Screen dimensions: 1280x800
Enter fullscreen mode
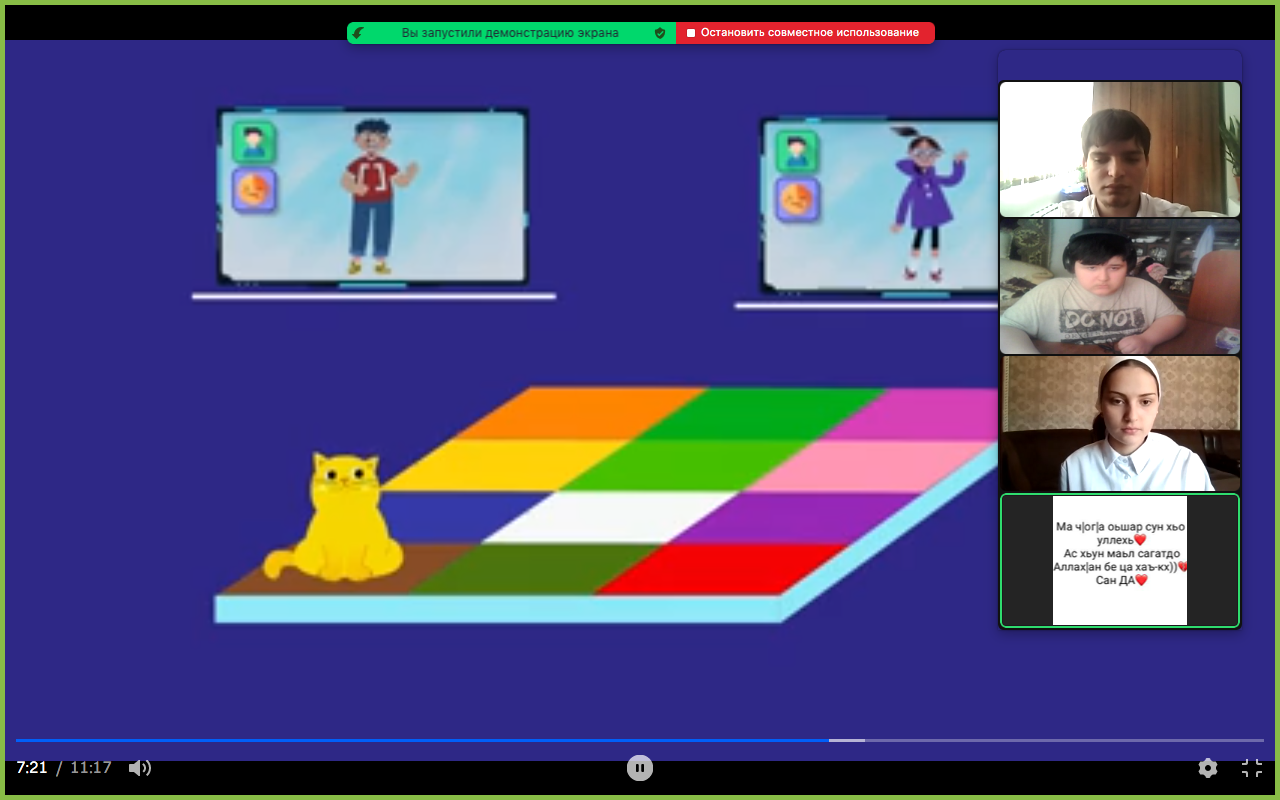1252,768
